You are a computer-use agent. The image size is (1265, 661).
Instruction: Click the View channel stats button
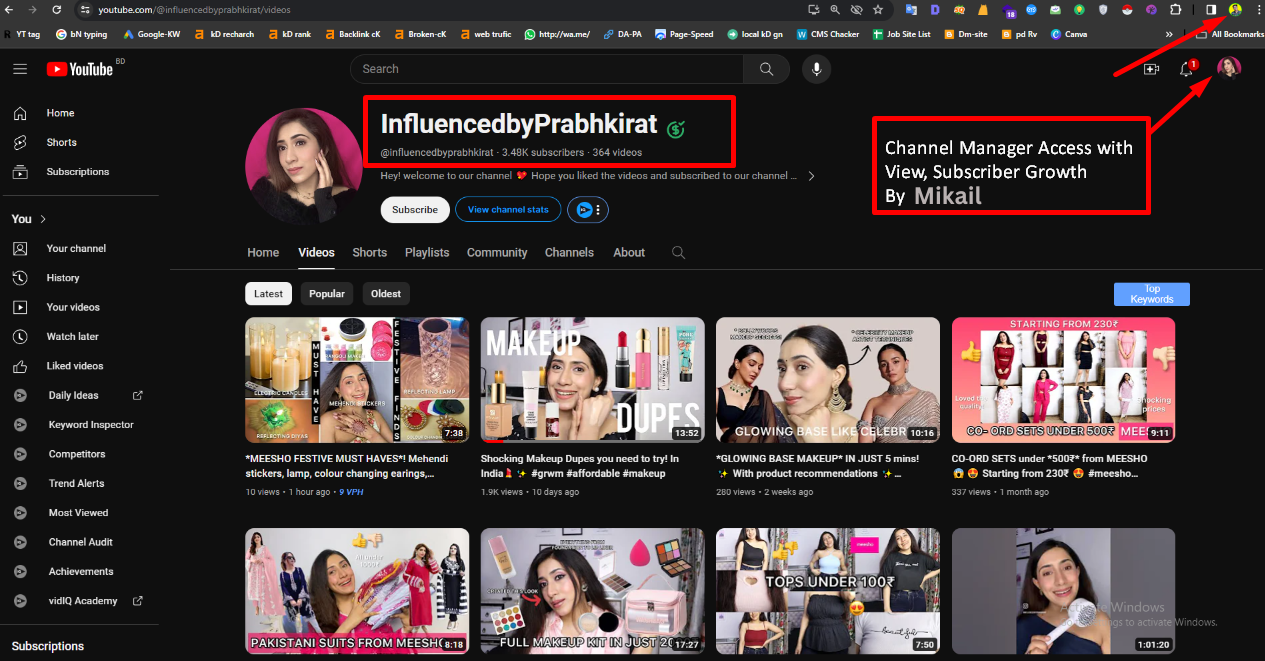coord(508,210)
